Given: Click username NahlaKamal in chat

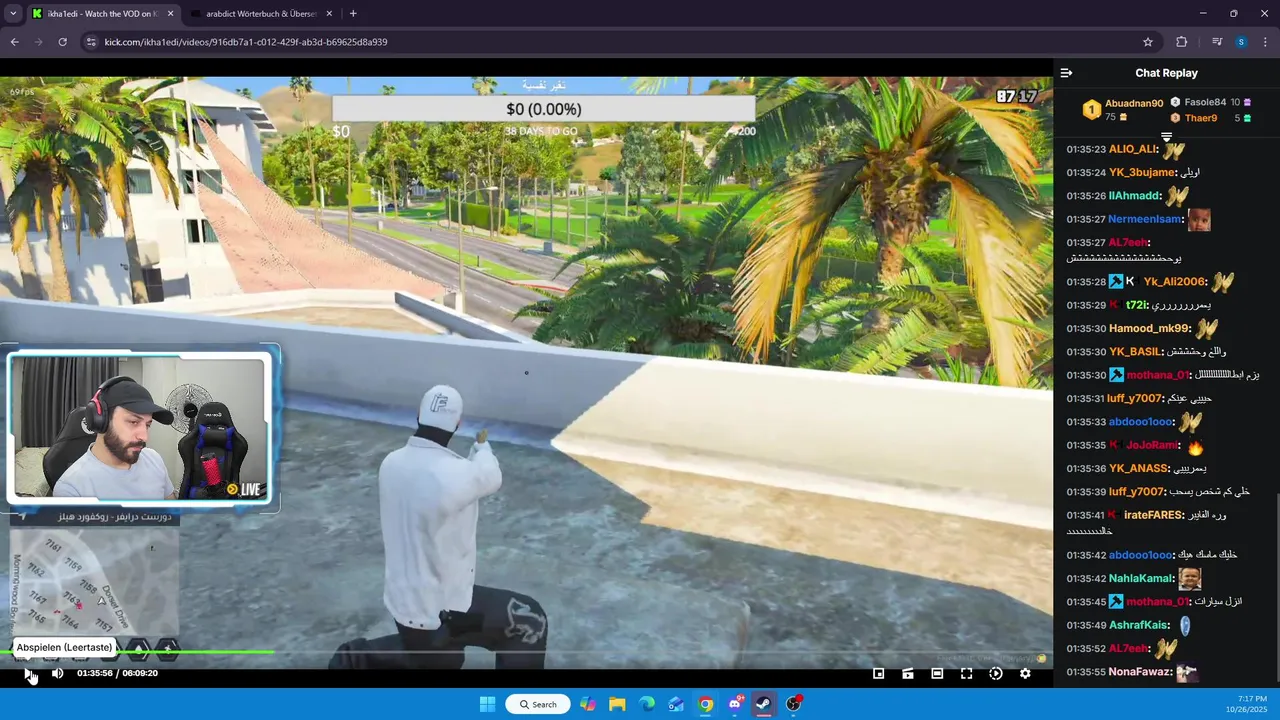Looking at the screenshot, I should pos(1141,578).
